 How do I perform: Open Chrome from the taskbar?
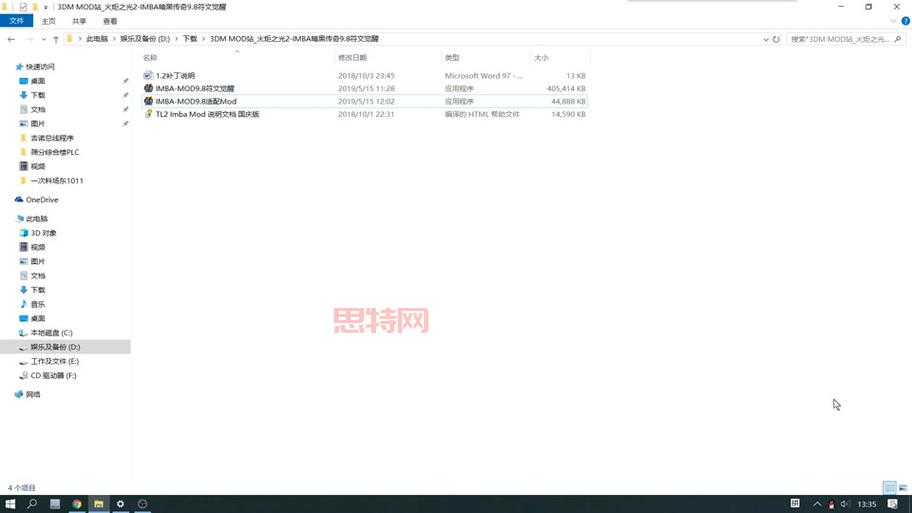(x=77, y=504)
